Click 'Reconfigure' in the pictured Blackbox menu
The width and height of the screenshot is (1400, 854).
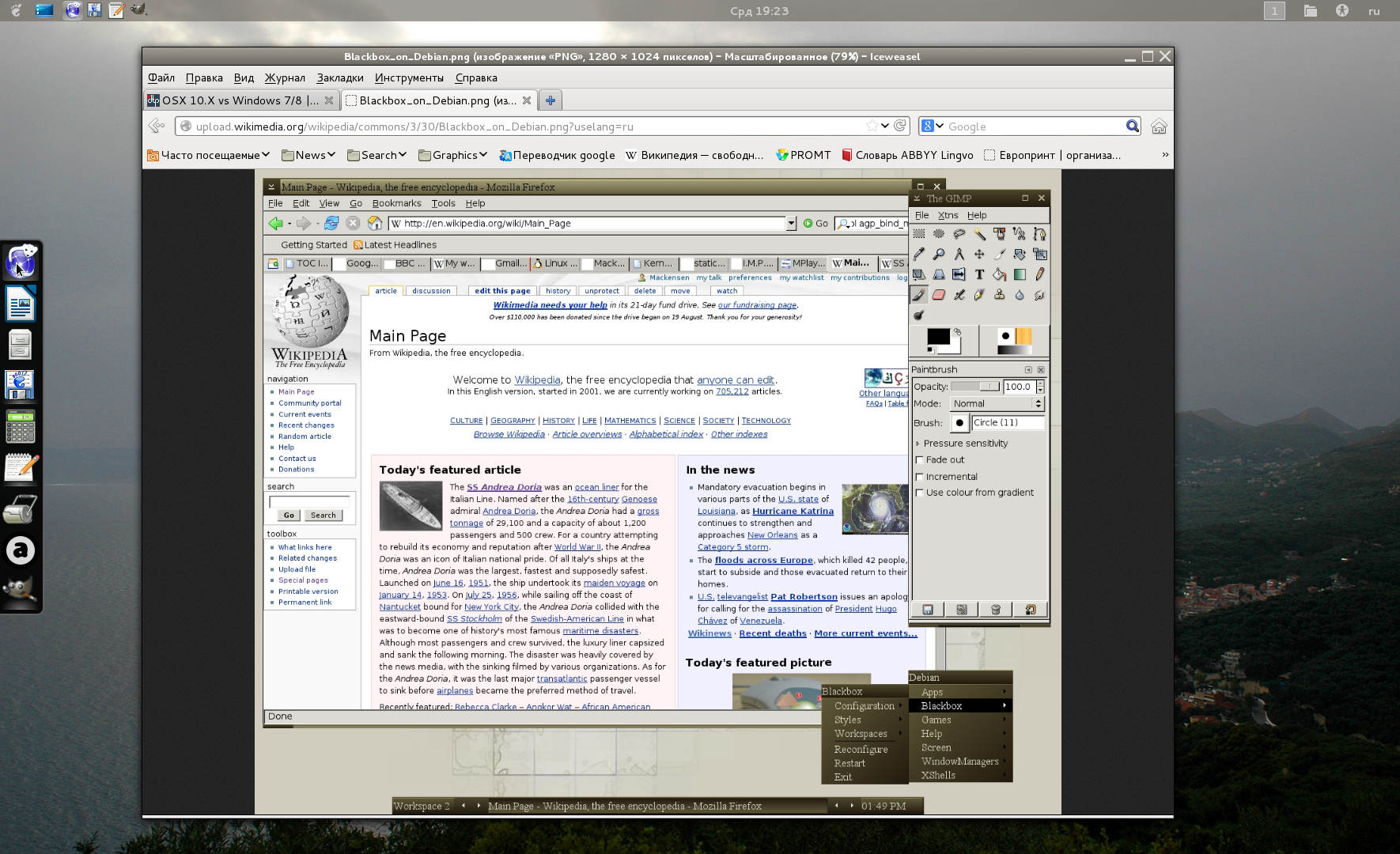[861, 750]
